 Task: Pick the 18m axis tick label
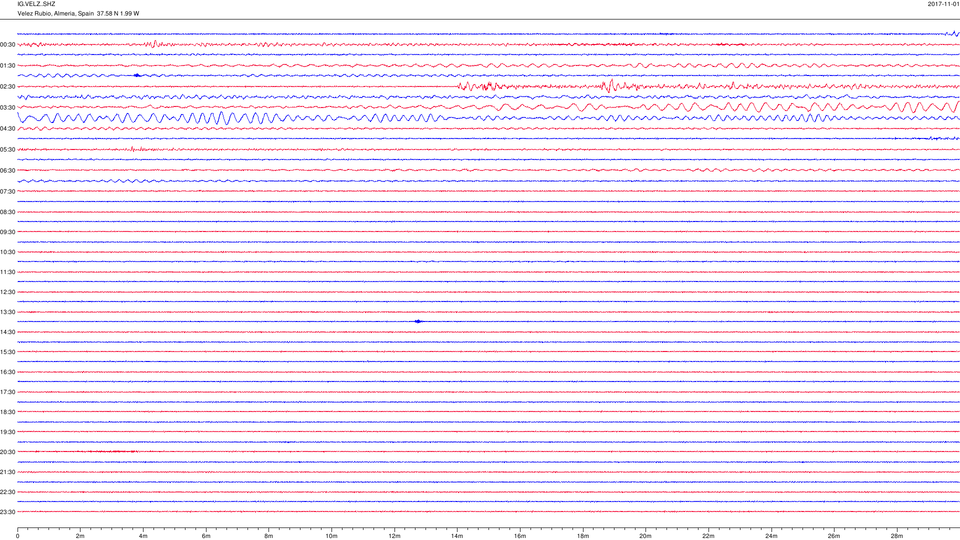[582, 536]
